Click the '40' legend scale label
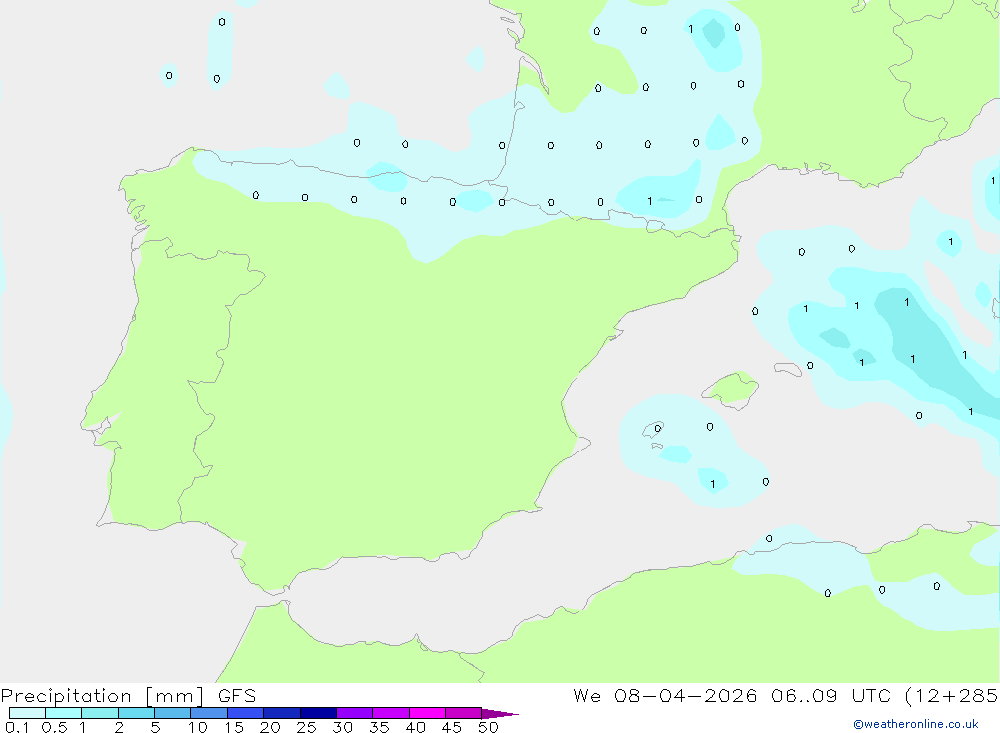 [415, 727]
